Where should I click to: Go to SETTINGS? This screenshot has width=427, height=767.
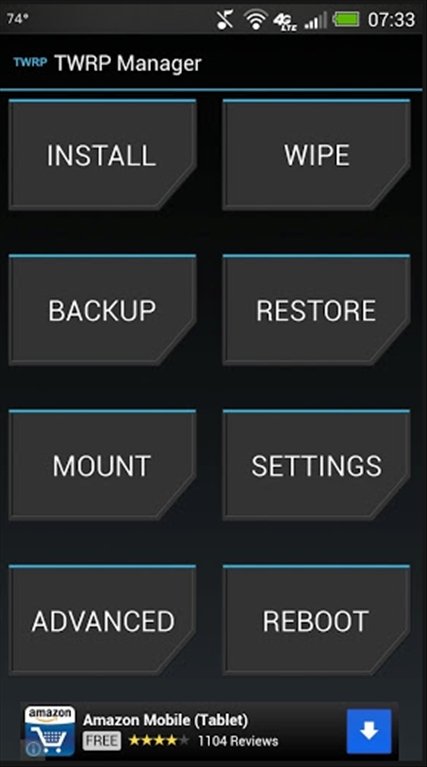click(316, 465)
